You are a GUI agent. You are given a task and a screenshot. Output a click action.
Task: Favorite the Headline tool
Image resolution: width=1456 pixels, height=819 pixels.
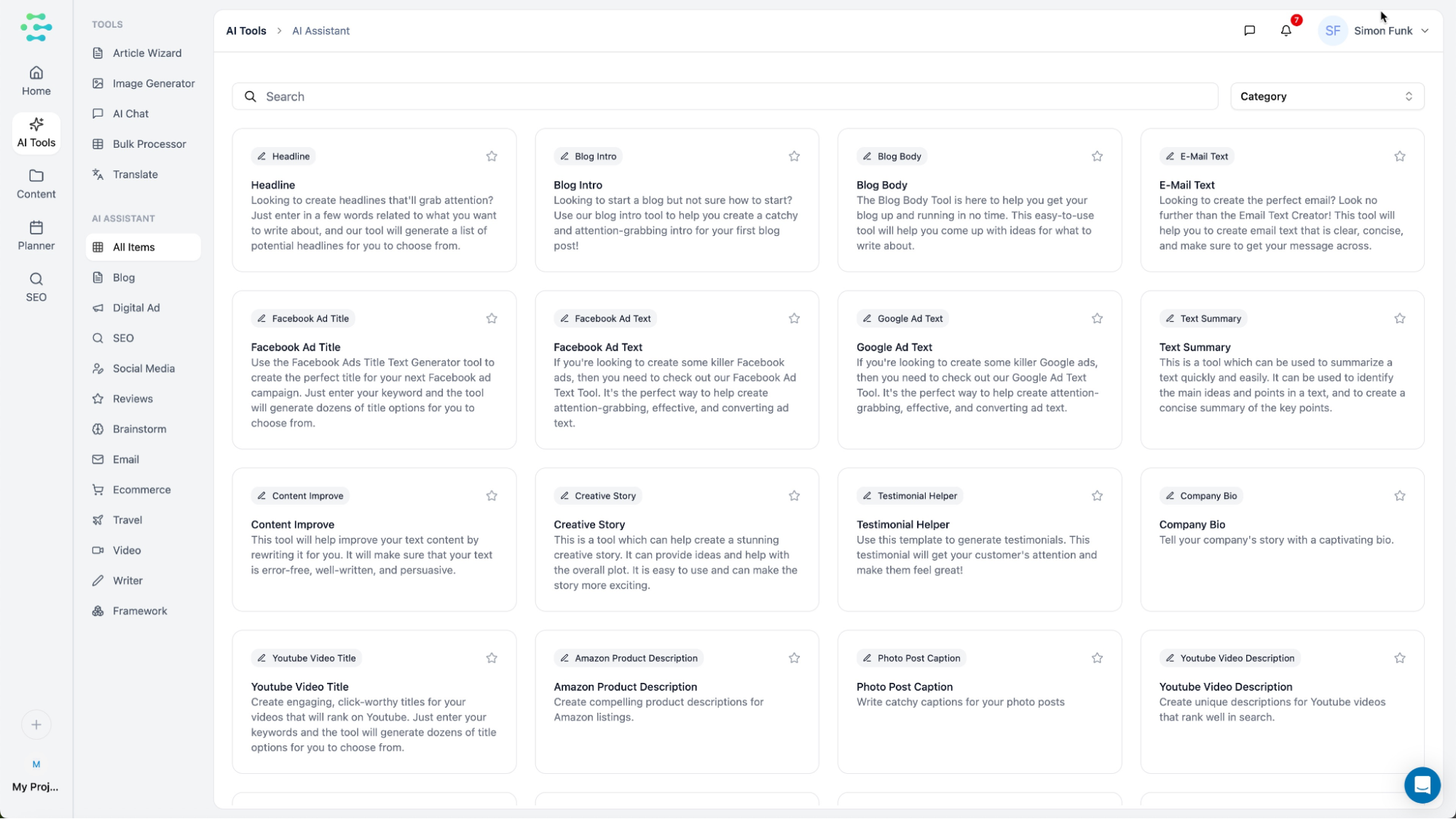492,156
